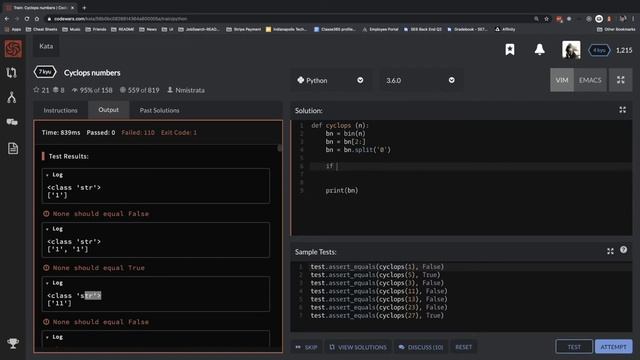Click the bookmark kata icon
Viewport: 640px width, 360px height.
pos(510,49)
